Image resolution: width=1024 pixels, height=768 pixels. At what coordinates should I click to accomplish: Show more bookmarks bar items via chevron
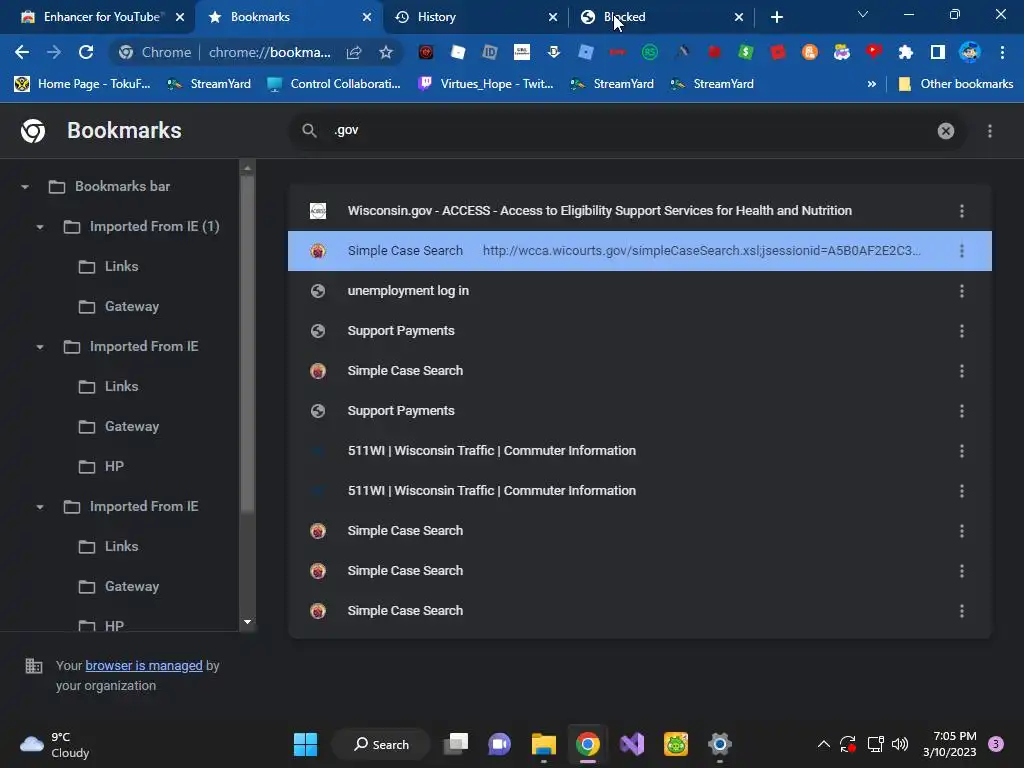(x=871, y=84)
